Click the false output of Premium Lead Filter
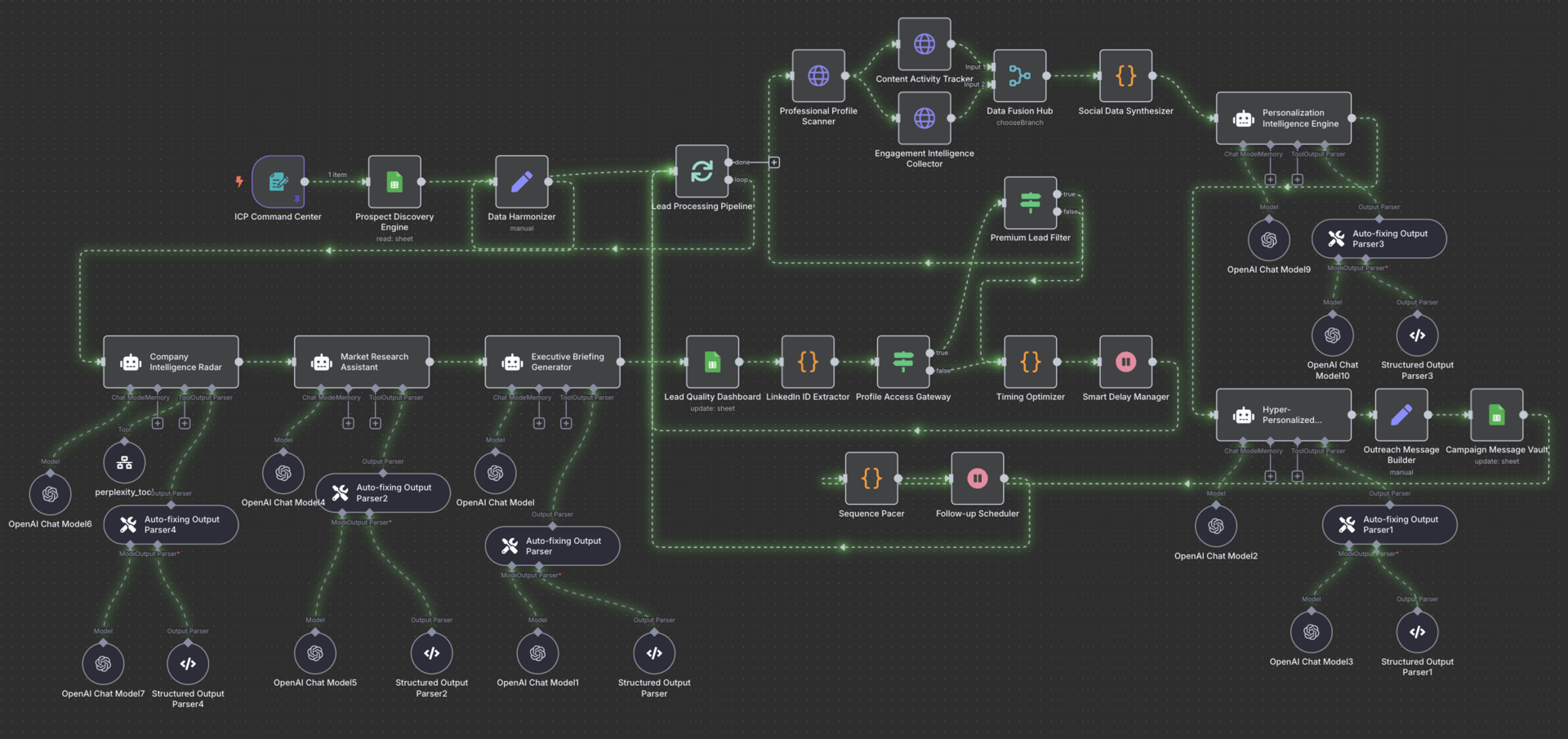This screenshot has width=1568, height=739. [1058, 211]
